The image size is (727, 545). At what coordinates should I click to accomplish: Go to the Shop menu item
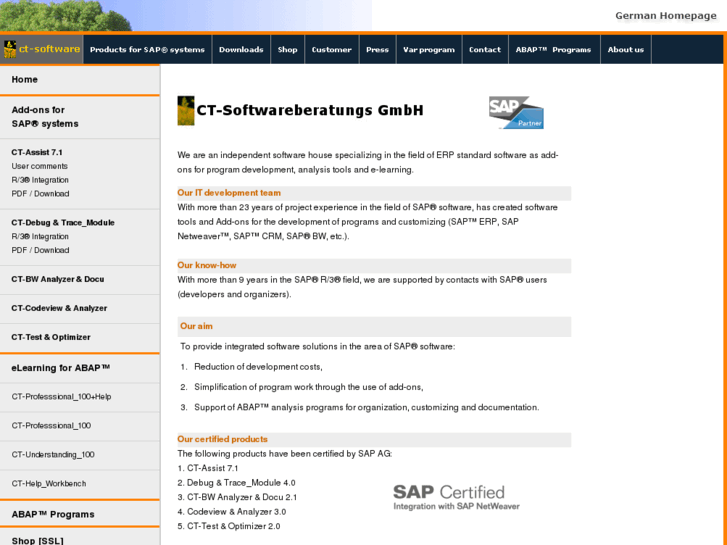pos(287,50)
